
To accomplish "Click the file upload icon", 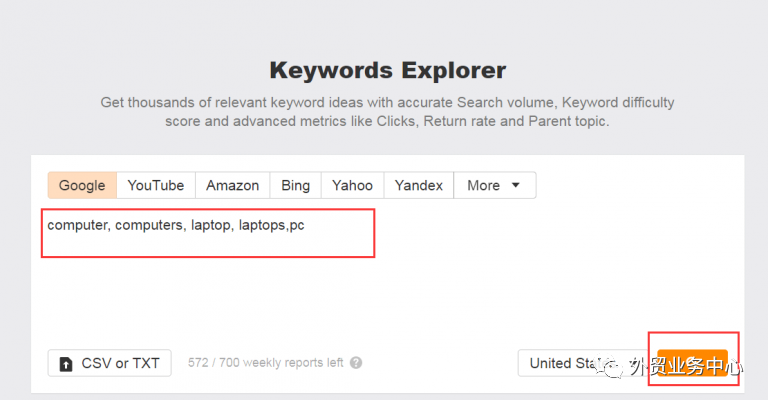I will [66, 364].
